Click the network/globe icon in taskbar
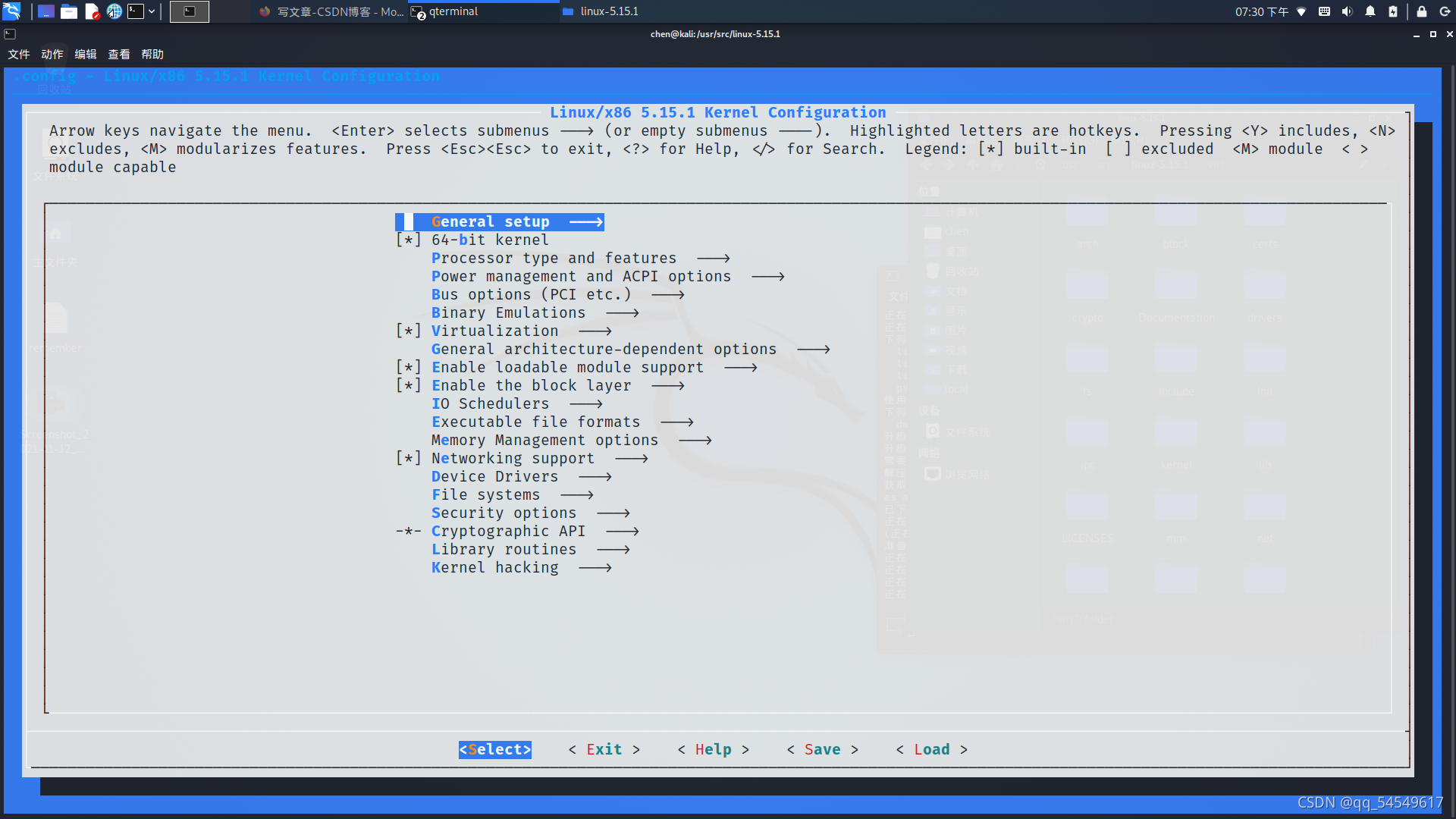The height and width of the screenshot is (819, 1456). (x=114, y=11)
